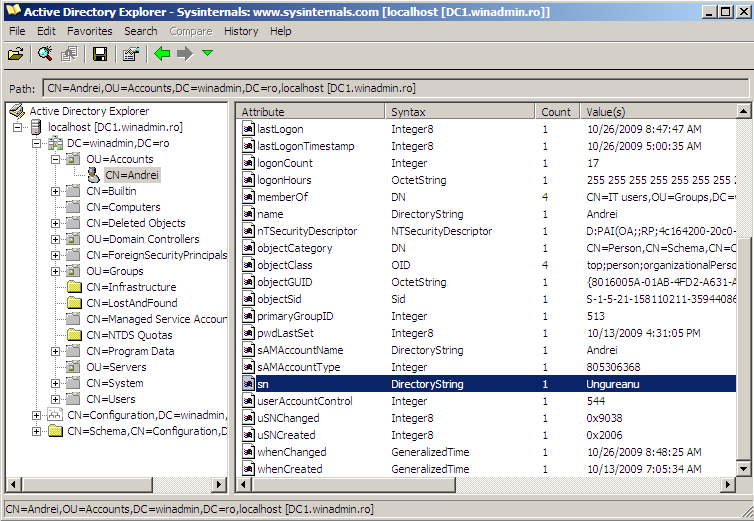The height and width of the screenshot is (521, 754).
Task: Expand the CN=Schema,CN=Configuration node
Action: [37, 432]
